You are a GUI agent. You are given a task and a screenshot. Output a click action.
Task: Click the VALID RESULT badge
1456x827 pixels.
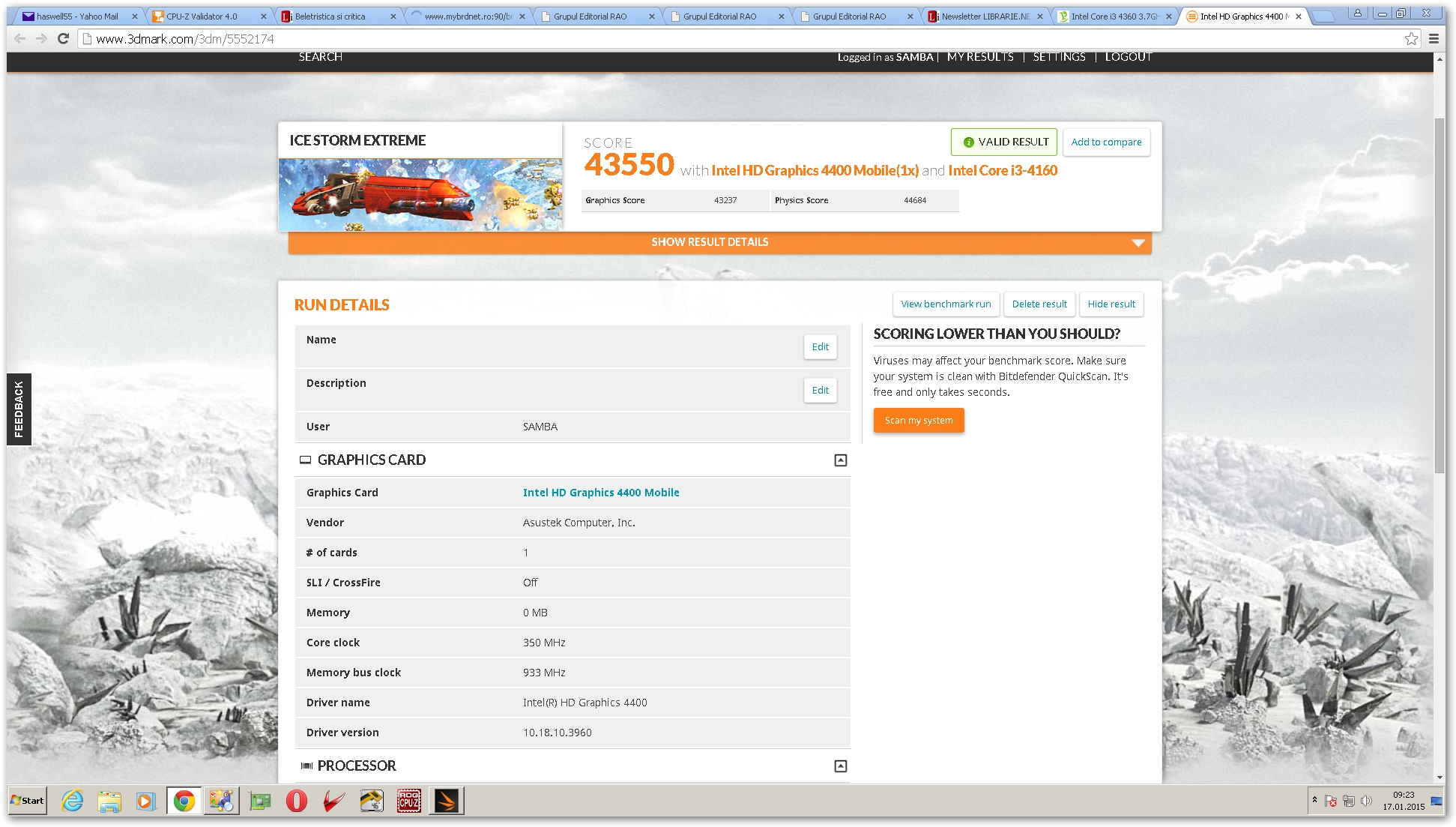point(1004,142)
